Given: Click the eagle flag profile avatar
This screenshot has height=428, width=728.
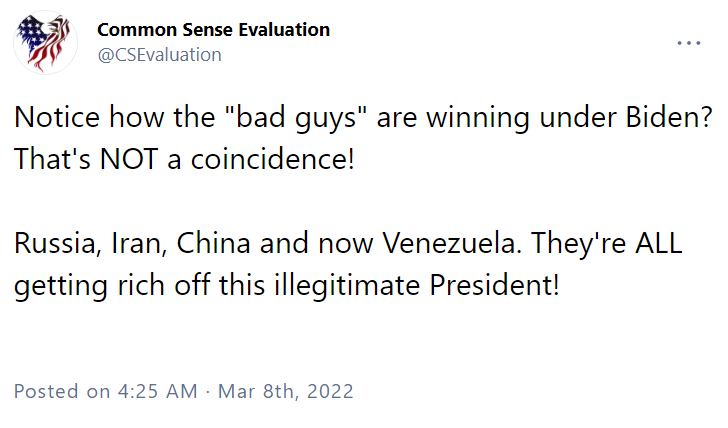Looking at the screenshot, I should point(46,42).
